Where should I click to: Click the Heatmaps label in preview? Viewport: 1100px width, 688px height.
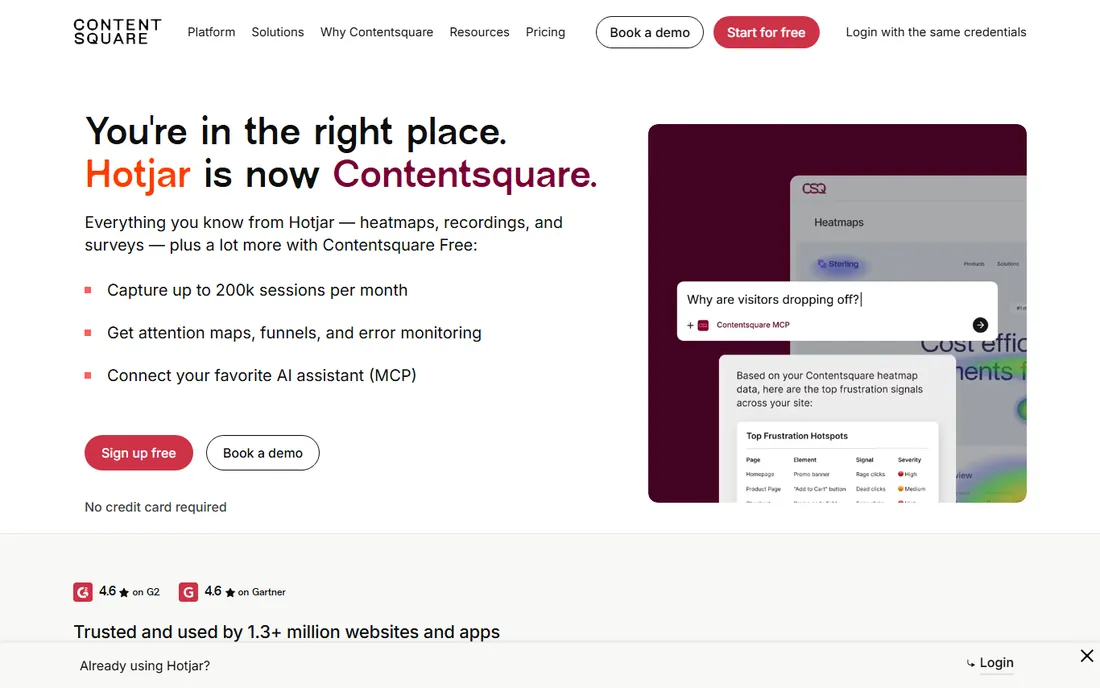(838, 222)
